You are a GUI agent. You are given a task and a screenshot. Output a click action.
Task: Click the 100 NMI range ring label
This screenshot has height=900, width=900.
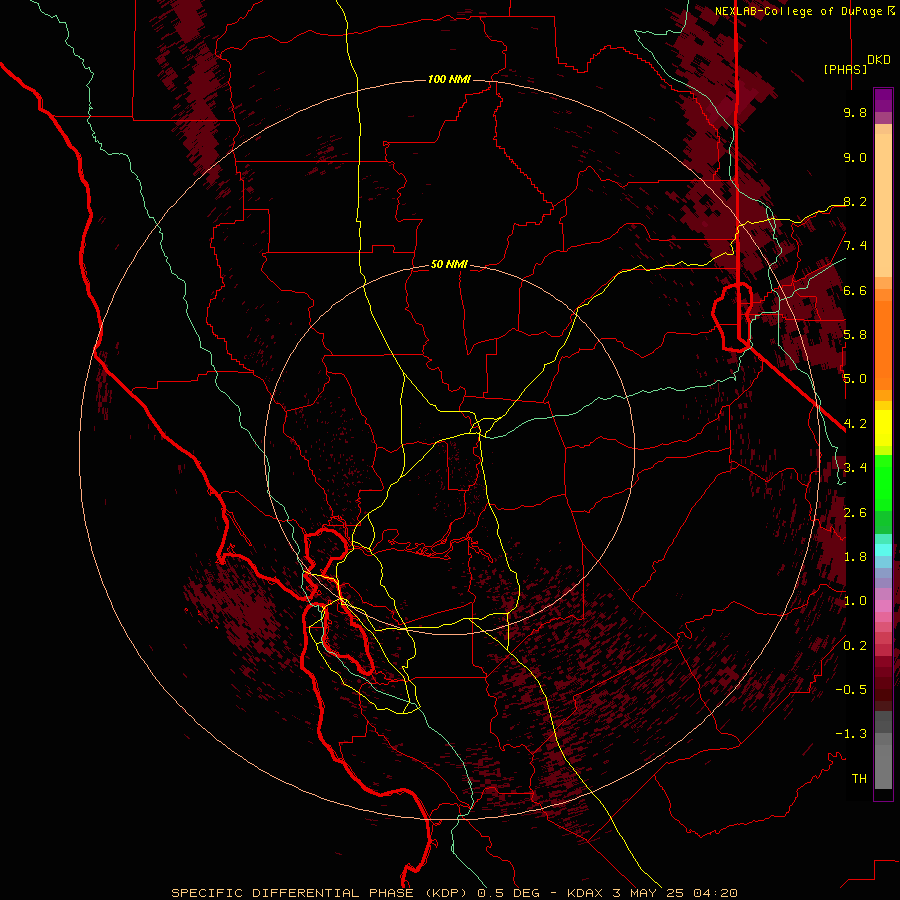click(x=449, y=79)
